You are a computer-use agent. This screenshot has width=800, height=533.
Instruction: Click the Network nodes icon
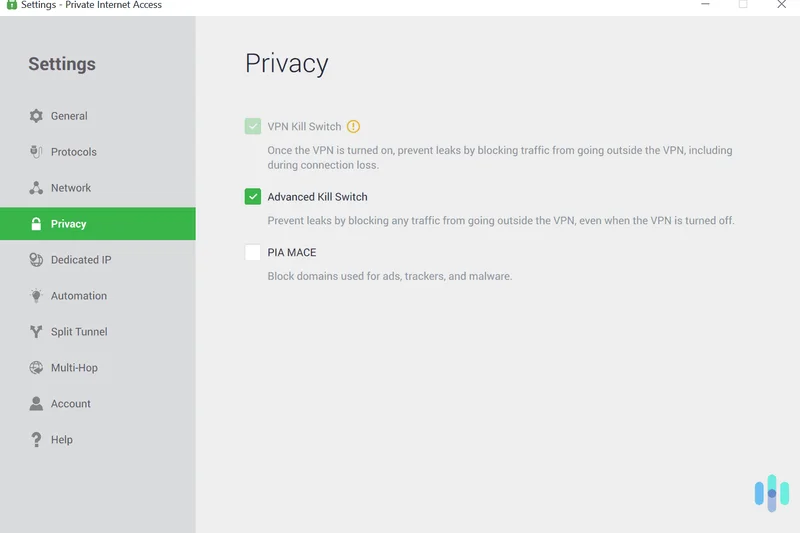[x=36, y=188]
